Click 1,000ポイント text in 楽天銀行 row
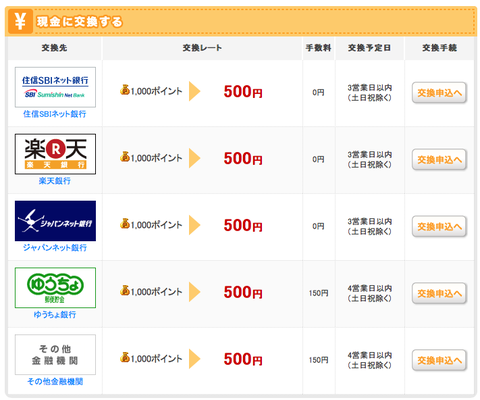Image resolution: width=480 pixels, height=400 pixels. pyautogui.click(x=156, y=158)
